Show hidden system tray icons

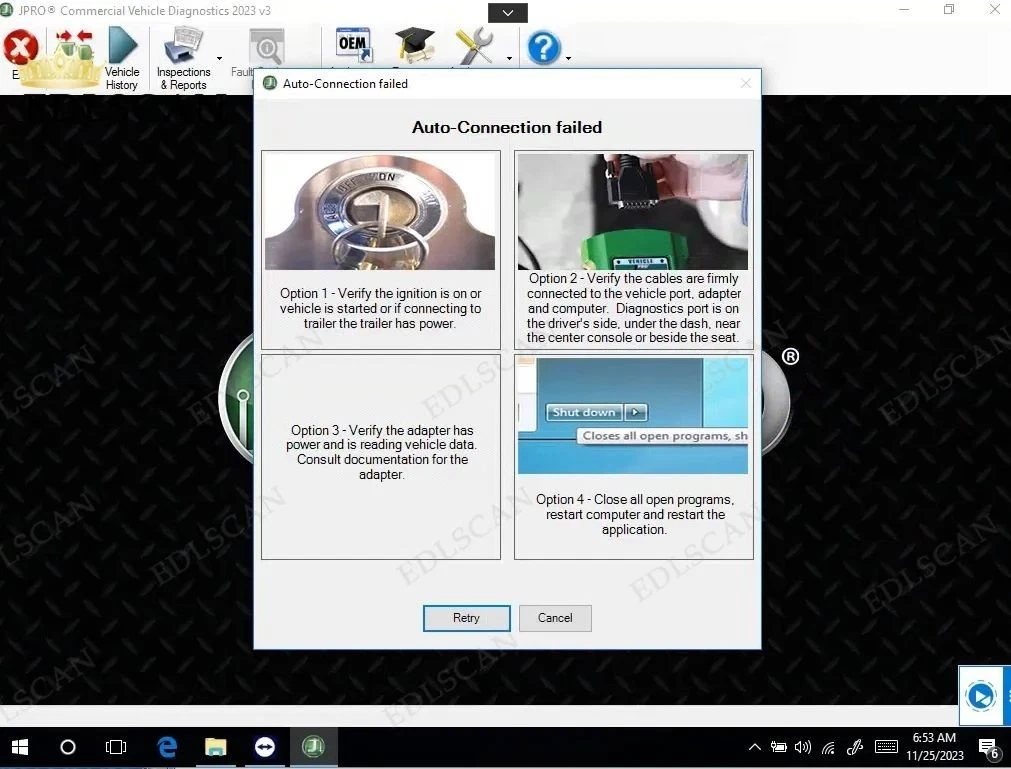click(754, 747)
